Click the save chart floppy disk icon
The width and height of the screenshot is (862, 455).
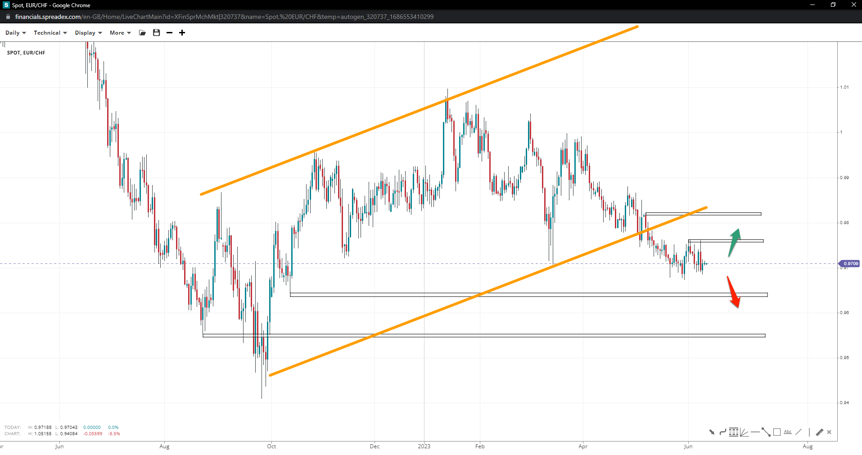[x=156, y=33]
